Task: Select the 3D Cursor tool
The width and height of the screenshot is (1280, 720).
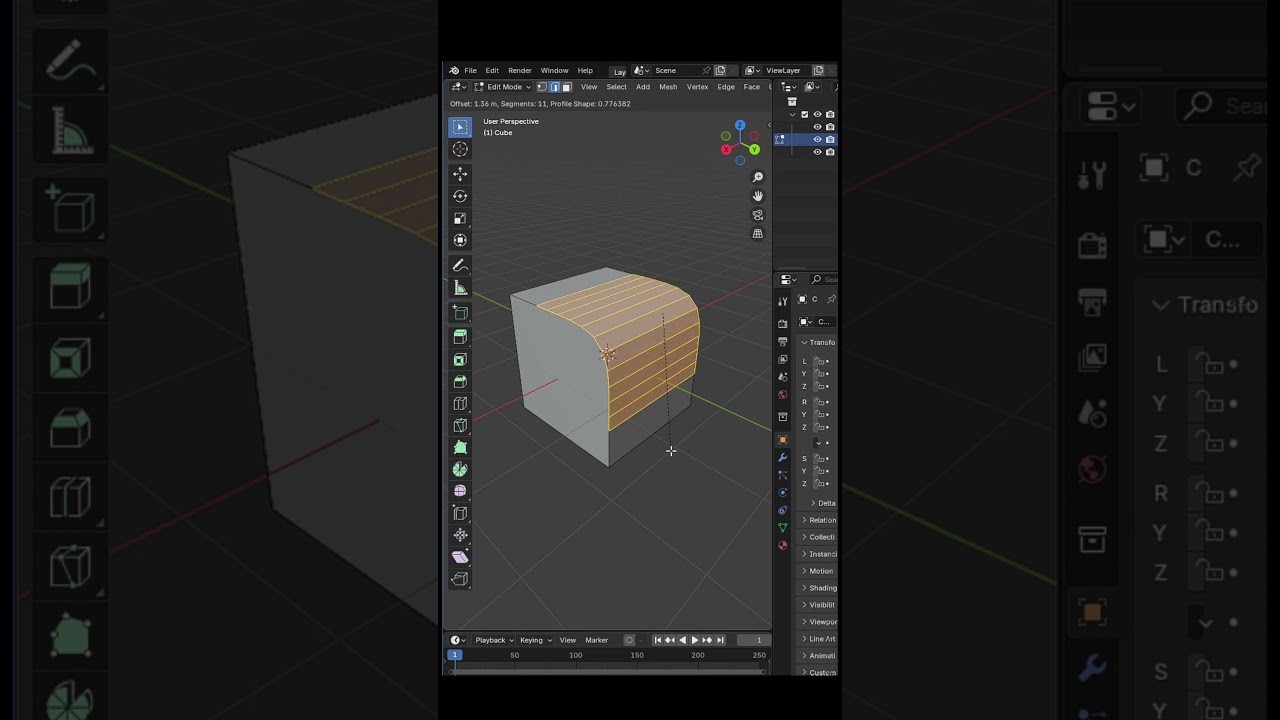Action: pyautogui.click(x=460, y=149)
